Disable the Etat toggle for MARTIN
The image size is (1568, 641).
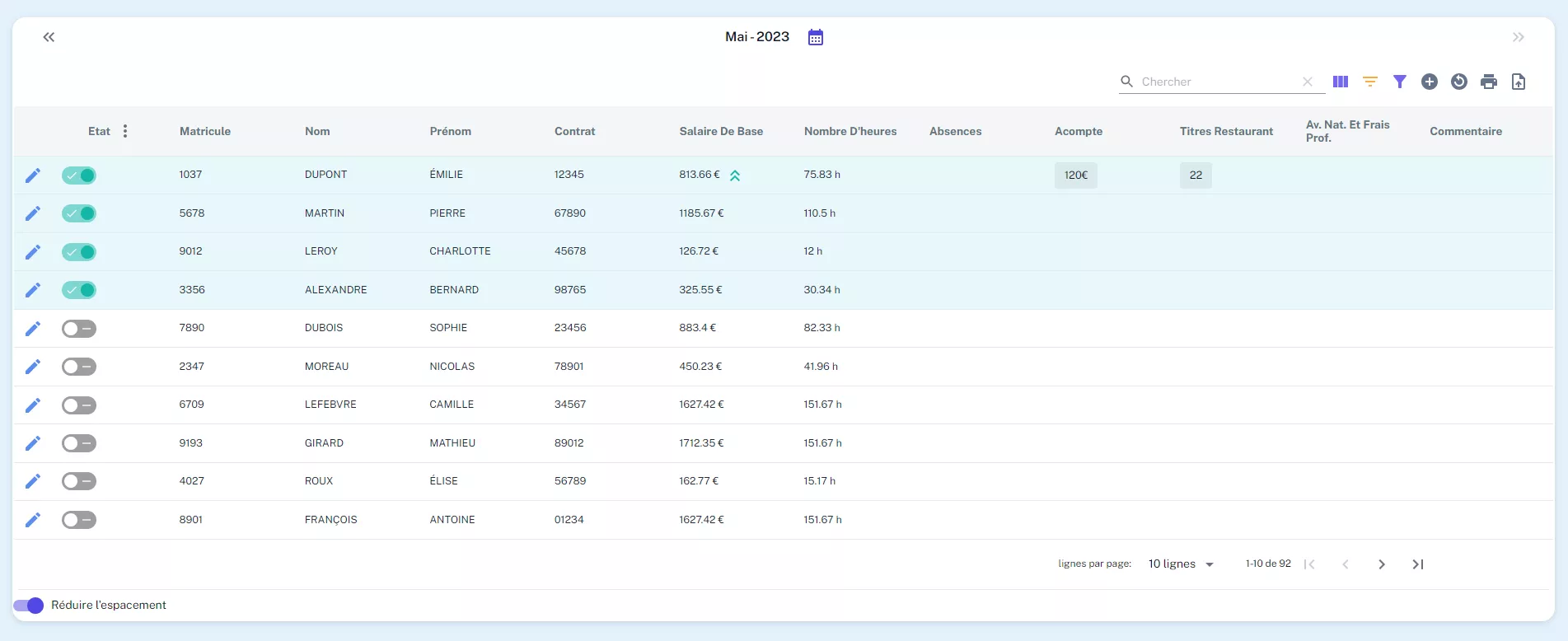coord(79,213)
